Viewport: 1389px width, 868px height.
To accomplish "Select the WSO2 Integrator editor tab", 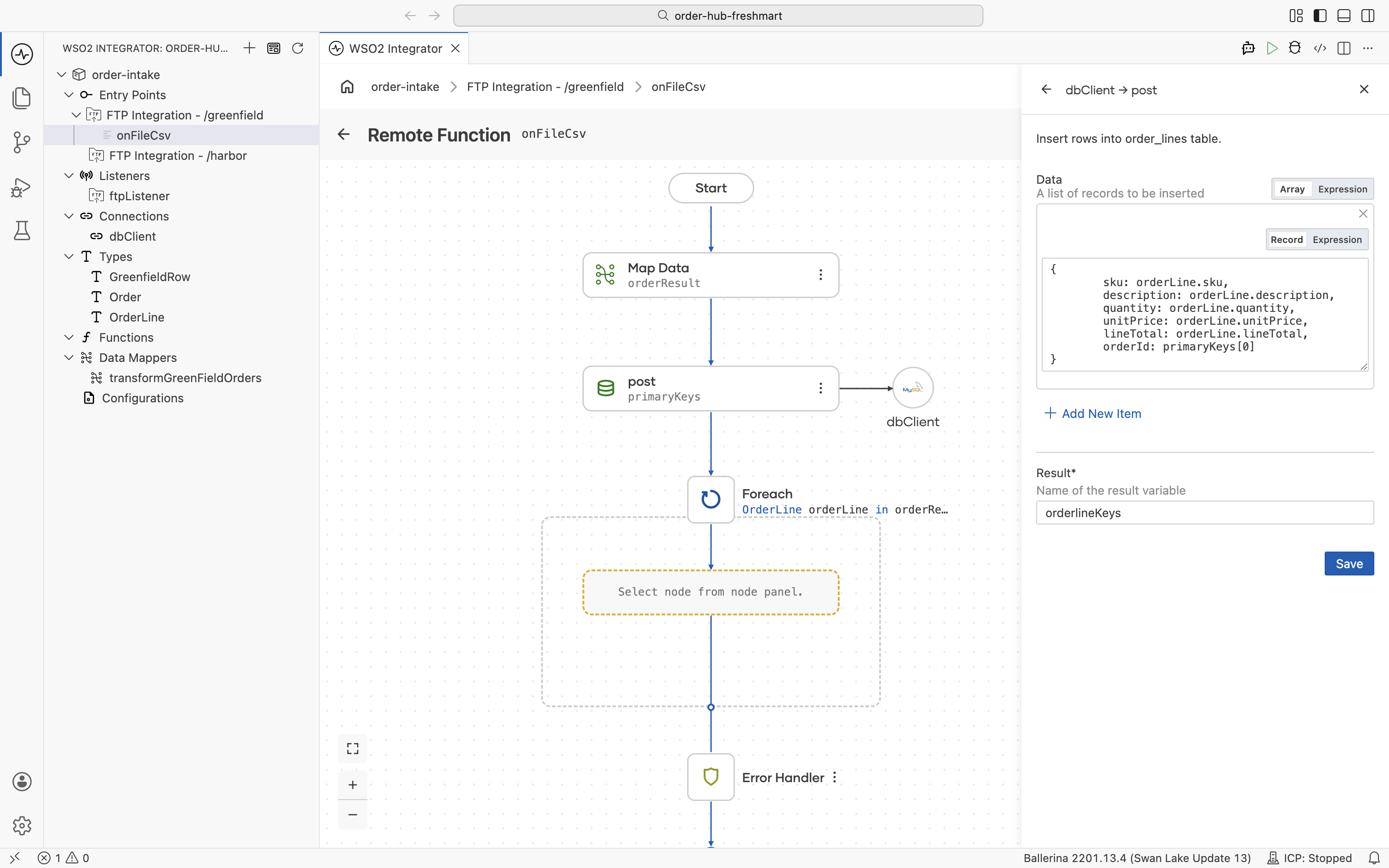I will click(394, 48).
